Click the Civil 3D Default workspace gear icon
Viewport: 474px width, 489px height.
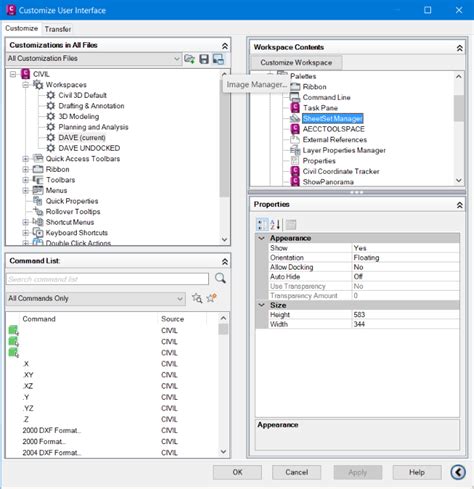pyautogui.click(x=51, y=95)
